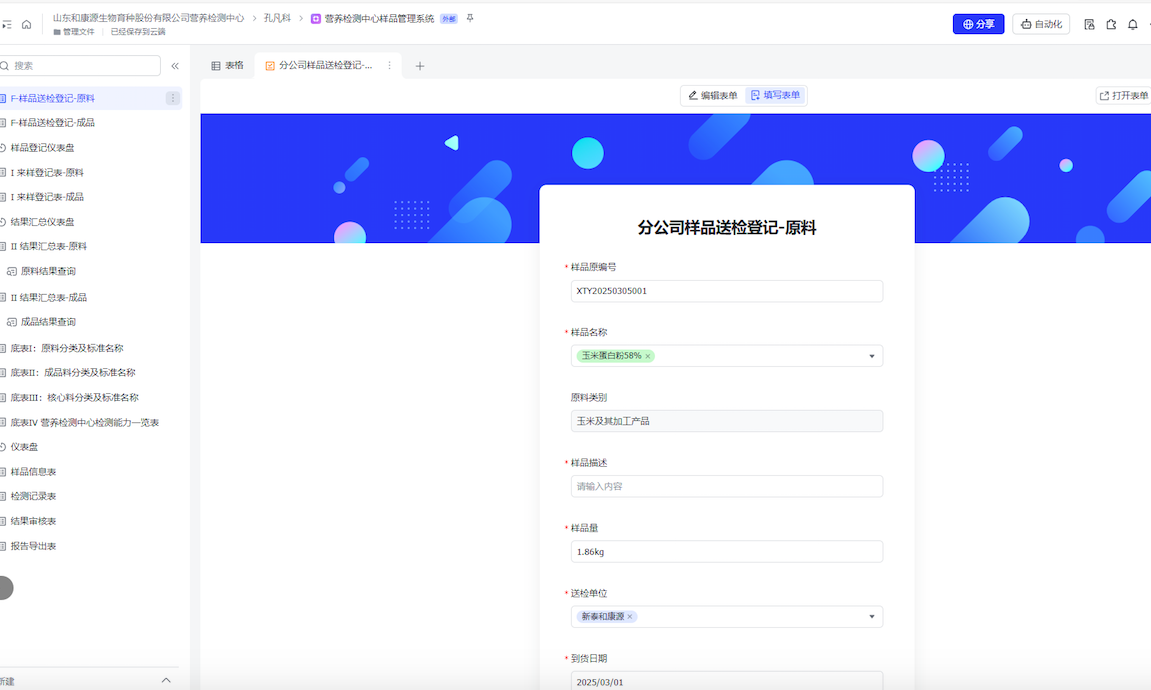Open more options for F-样品送检登记-原料

pos(173,98)
